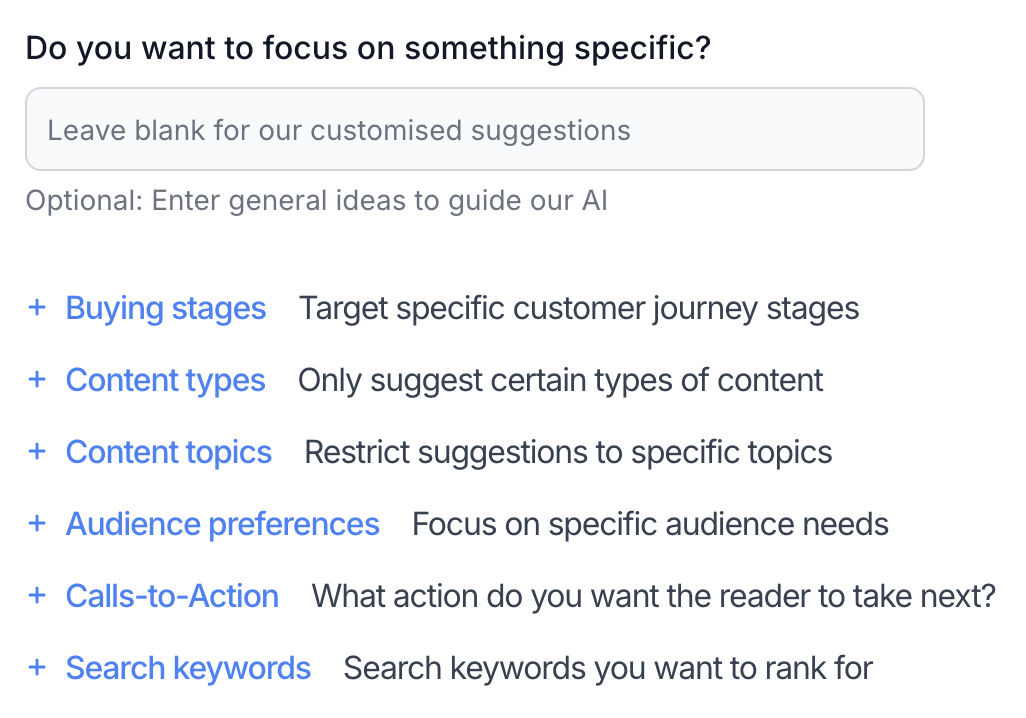Click the 'Optional: Enter general ideas' hint text
The width and height of the screenshot is (1026, 718).
pos(316,201)
